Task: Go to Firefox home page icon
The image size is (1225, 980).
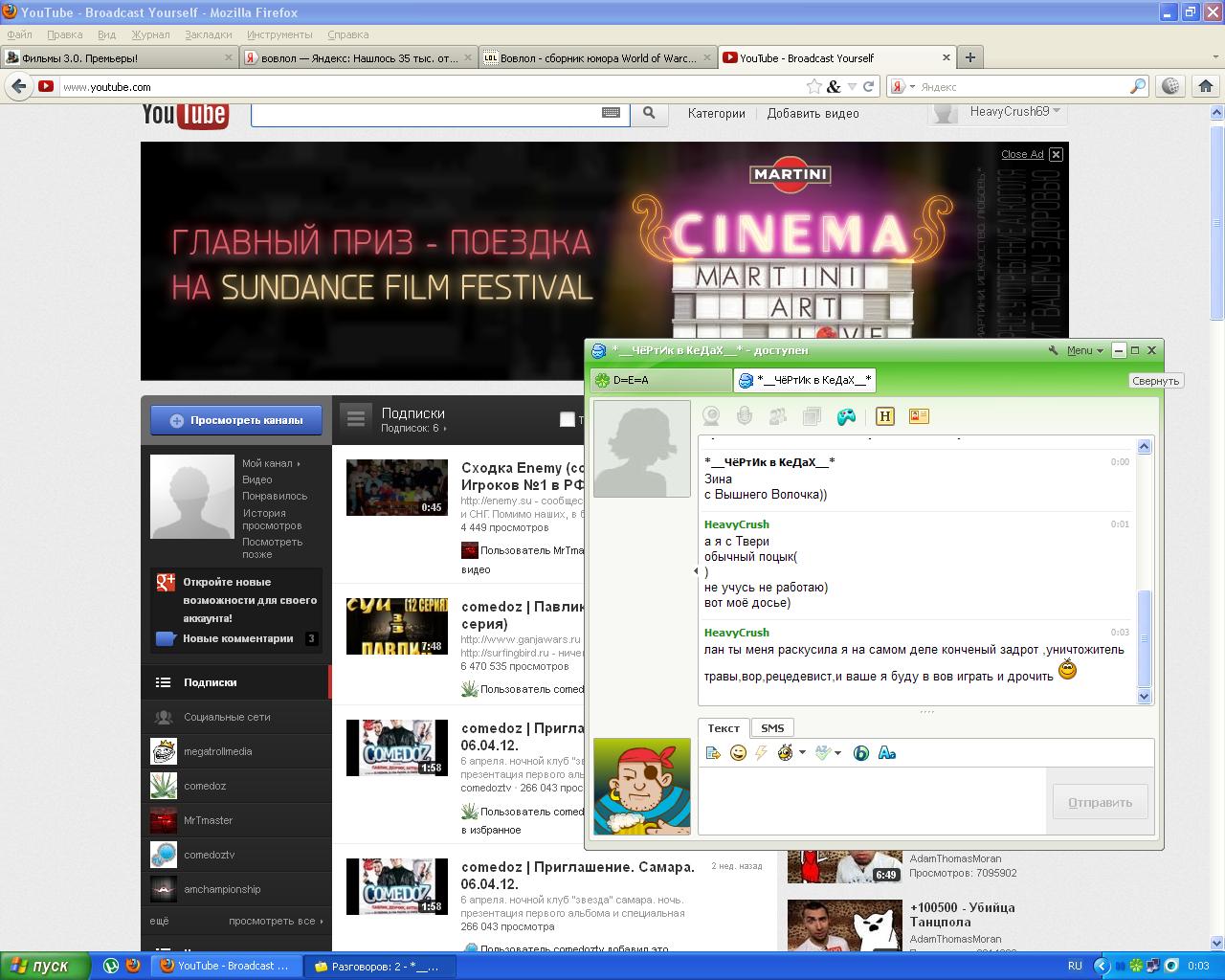Action: 1205,86
